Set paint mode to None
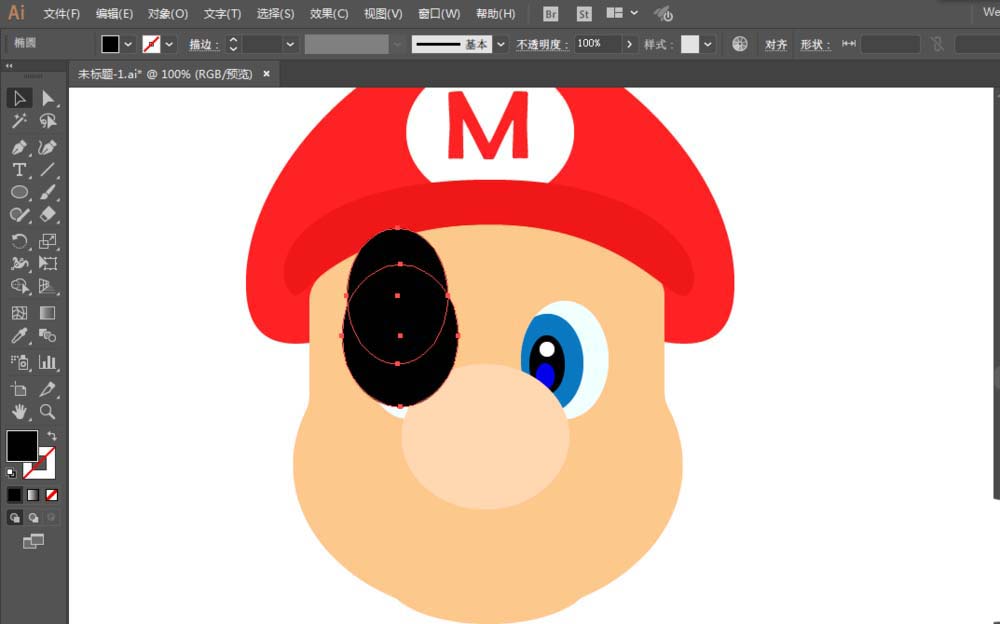 [52, 494]
